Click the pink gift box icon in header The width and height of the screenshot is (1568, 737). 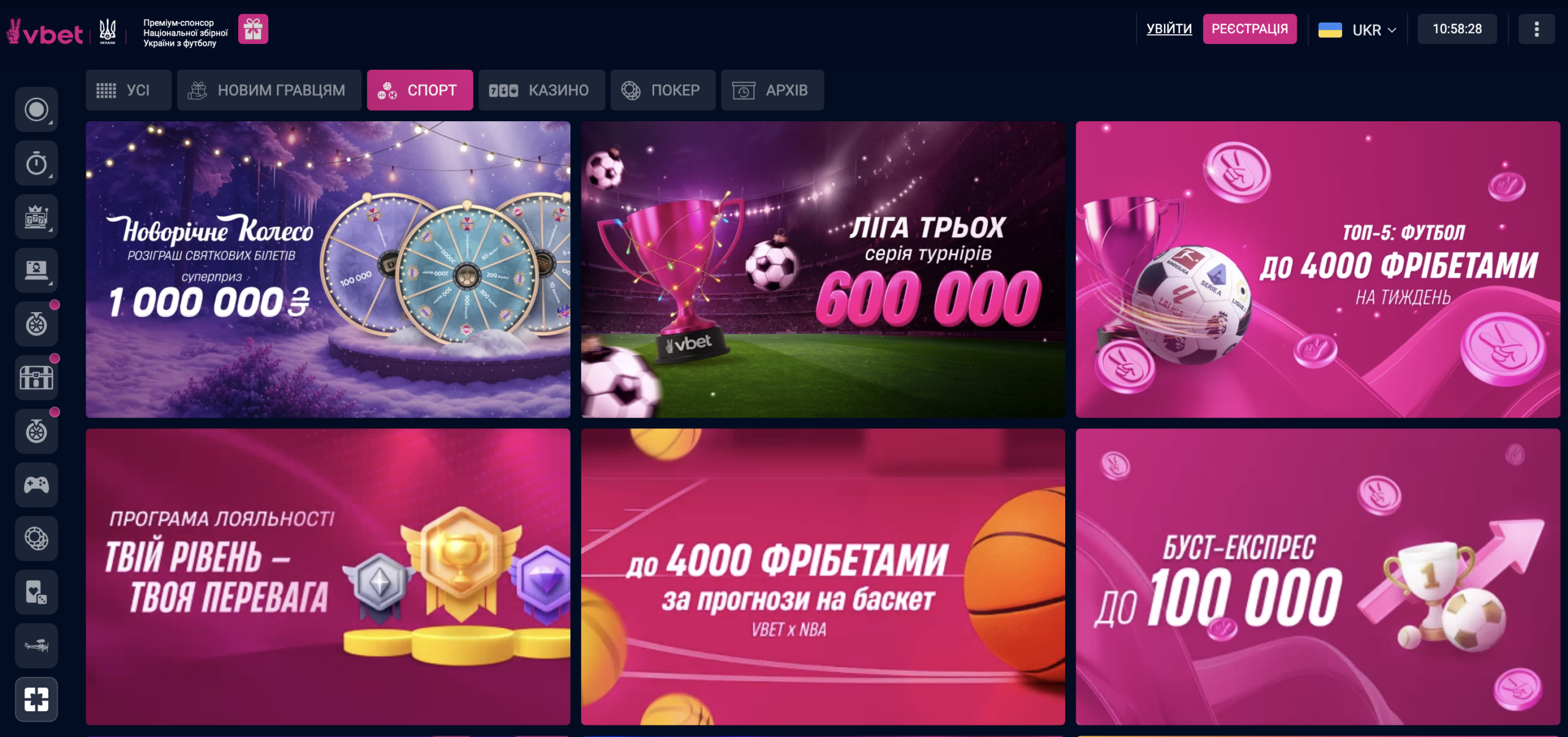coord(253,29)
